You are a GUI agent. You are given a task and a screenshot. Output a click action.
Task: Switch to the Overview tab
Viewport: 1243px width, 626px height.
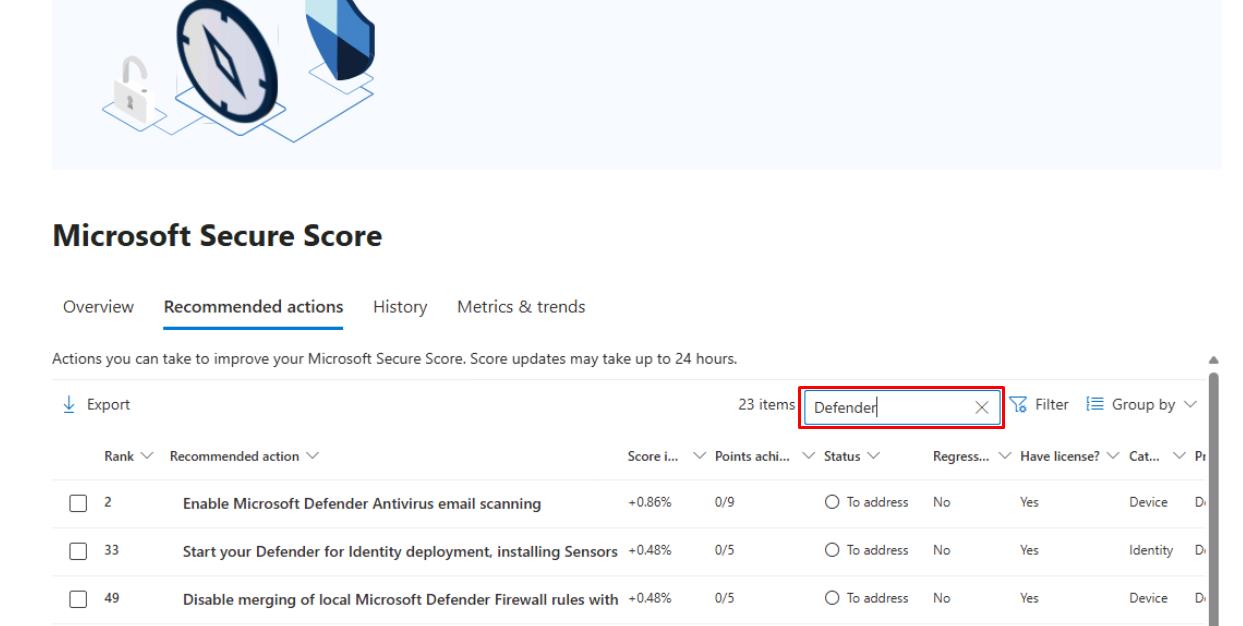click(98, 307)
